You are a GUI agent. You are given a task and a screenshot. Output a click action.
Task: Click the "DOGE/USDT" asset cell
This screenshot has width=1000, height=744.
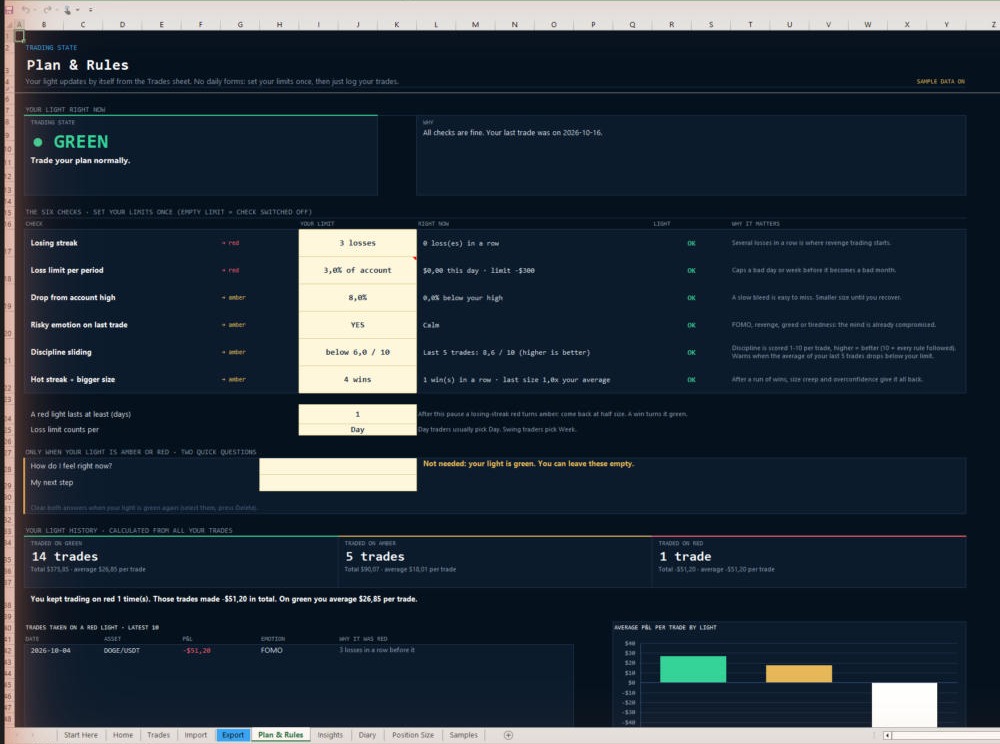click(x=122, y=650)
